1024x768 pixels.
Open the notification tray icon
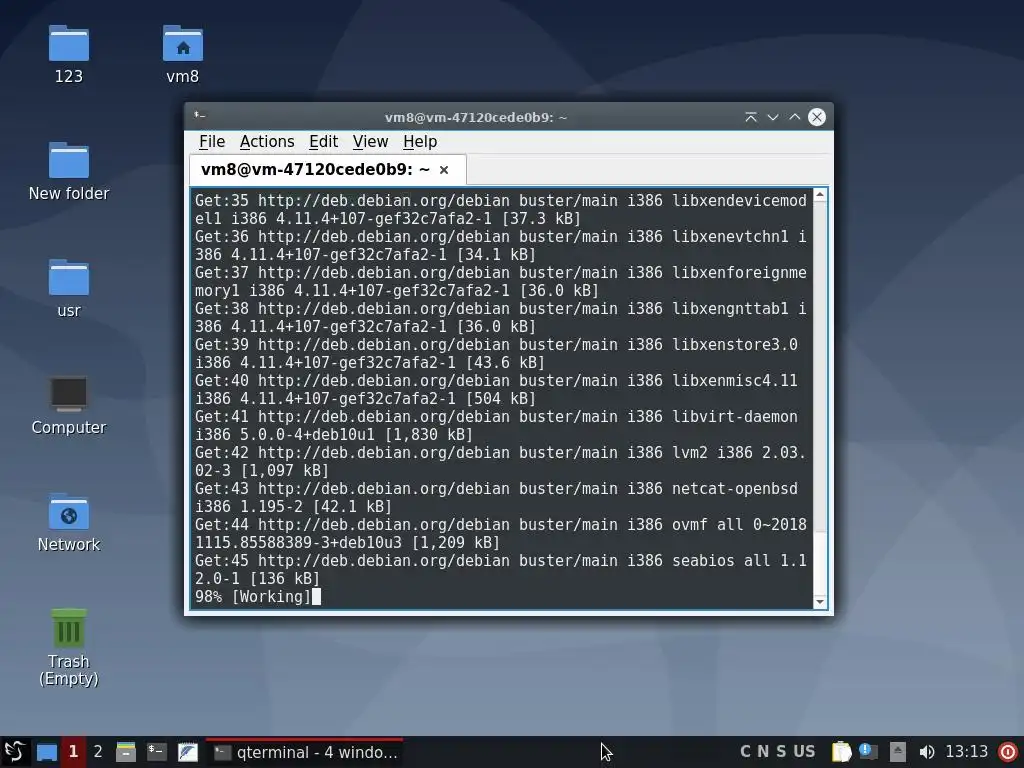coord(868,752)
